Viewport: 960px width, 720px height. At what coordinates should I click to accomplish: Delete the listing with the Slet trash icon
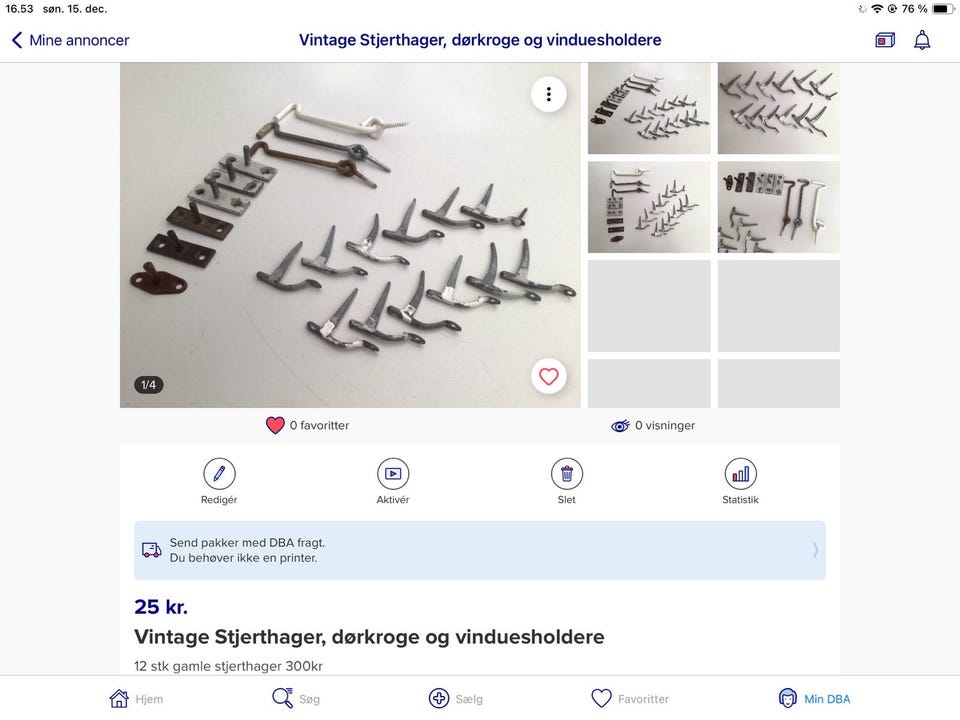(567, 473)
